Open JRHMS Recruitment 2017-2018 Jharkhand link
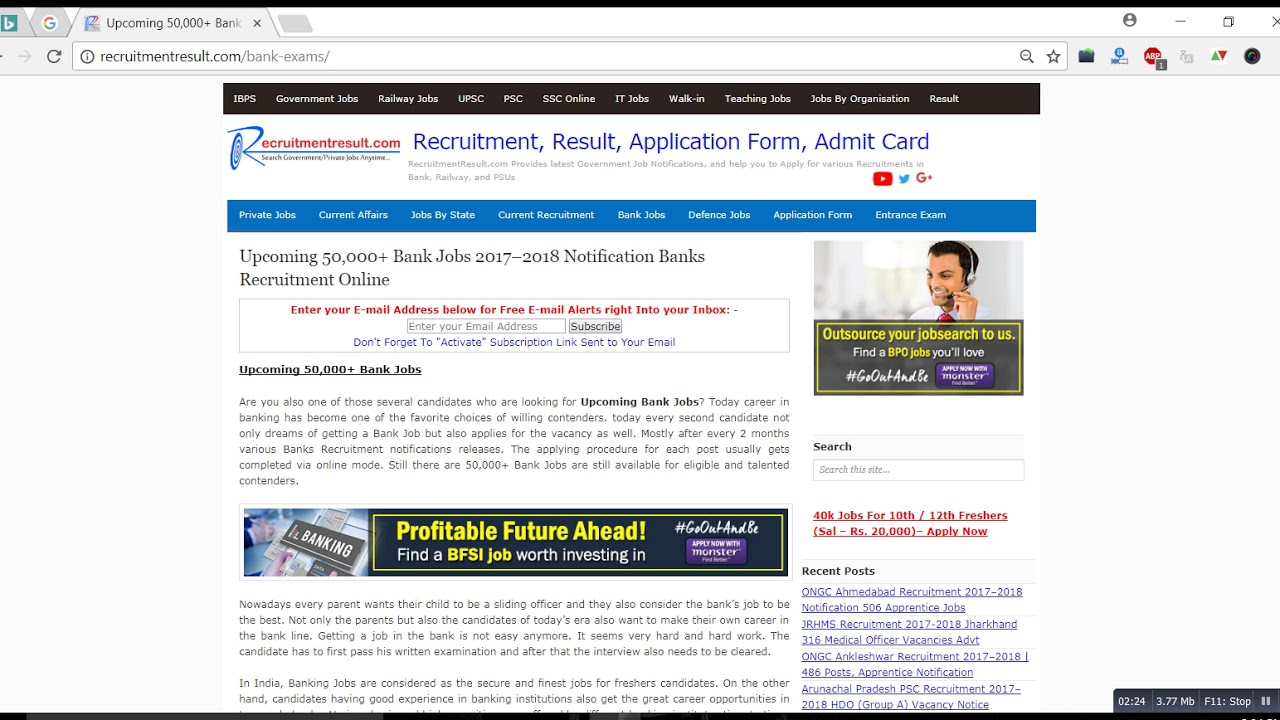Image resolution: width=1280 pixels, height=720 pixels. tap(909, 632)
